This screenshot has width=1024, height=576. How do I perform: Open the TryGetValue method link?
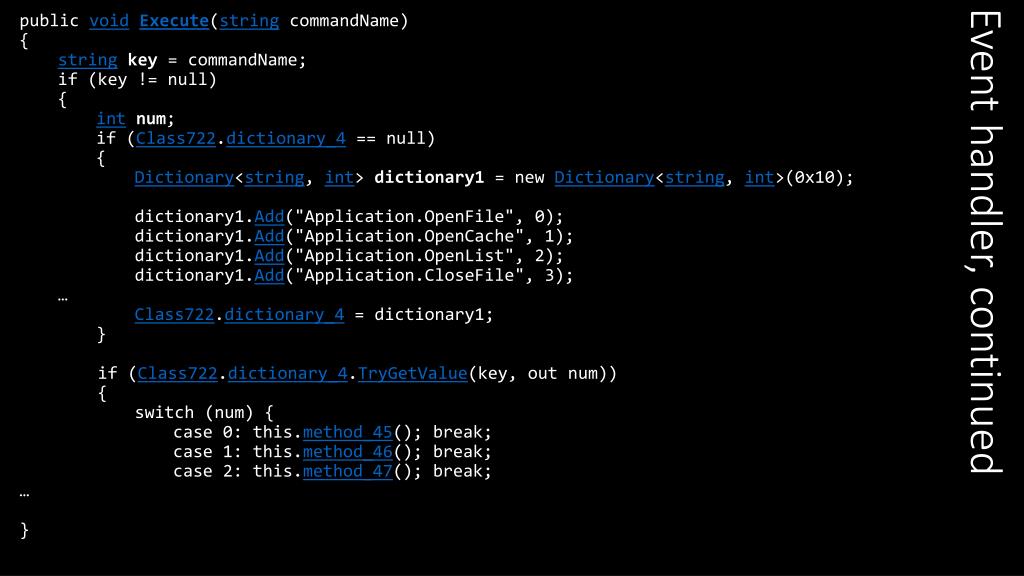click(412, 374)
